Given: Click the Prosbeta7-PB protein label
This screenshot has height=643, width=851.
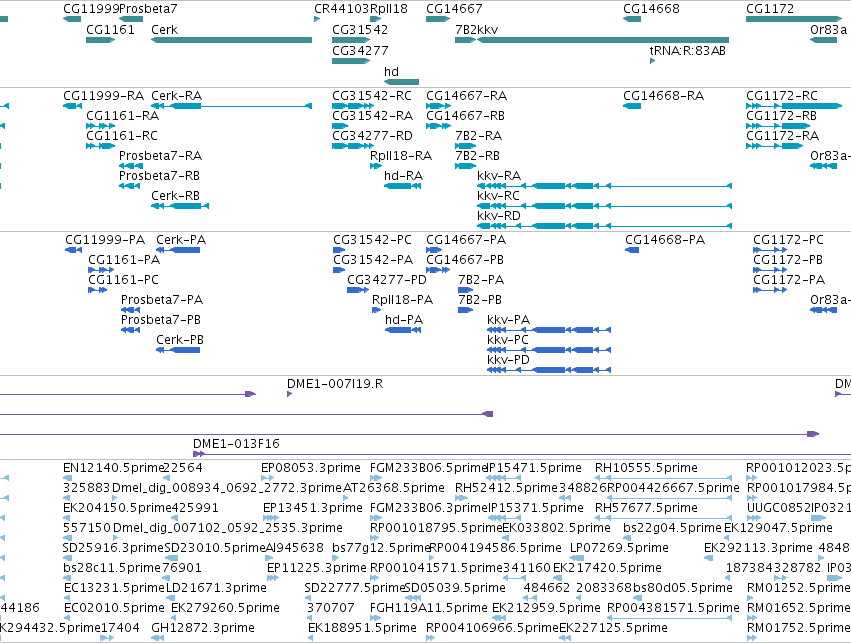Looking at the screenshot, I should [161, 320].
